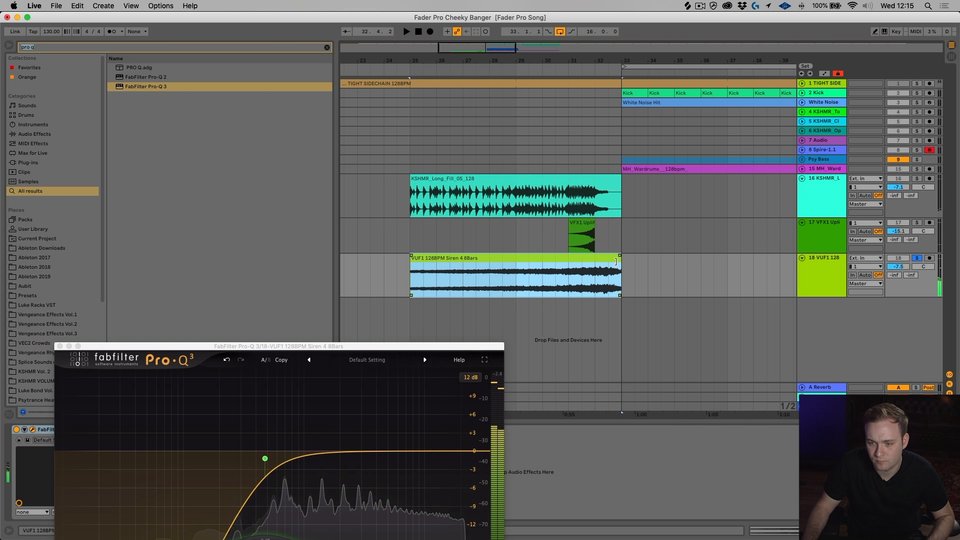This screenshot has width=960, height=540.
Task: Open the File menu
Action: pyautogui.click(x=56, y=6)
